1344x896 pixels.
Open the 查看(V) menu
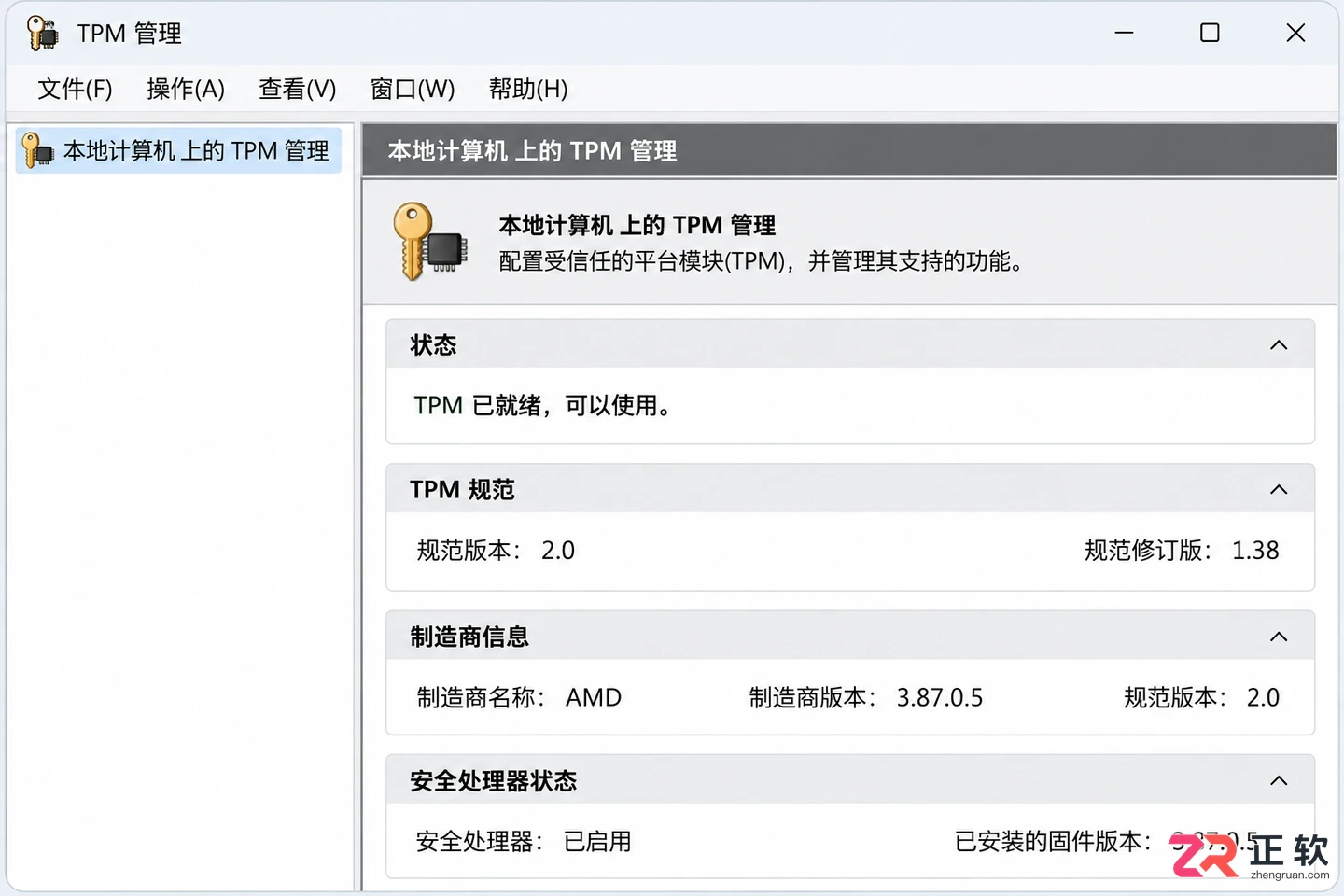pos(298,89)
